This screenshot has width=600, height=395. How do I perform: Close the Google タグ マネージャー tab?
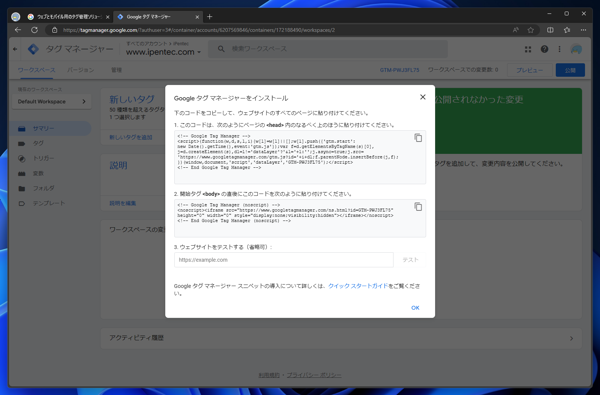point(197,17)
